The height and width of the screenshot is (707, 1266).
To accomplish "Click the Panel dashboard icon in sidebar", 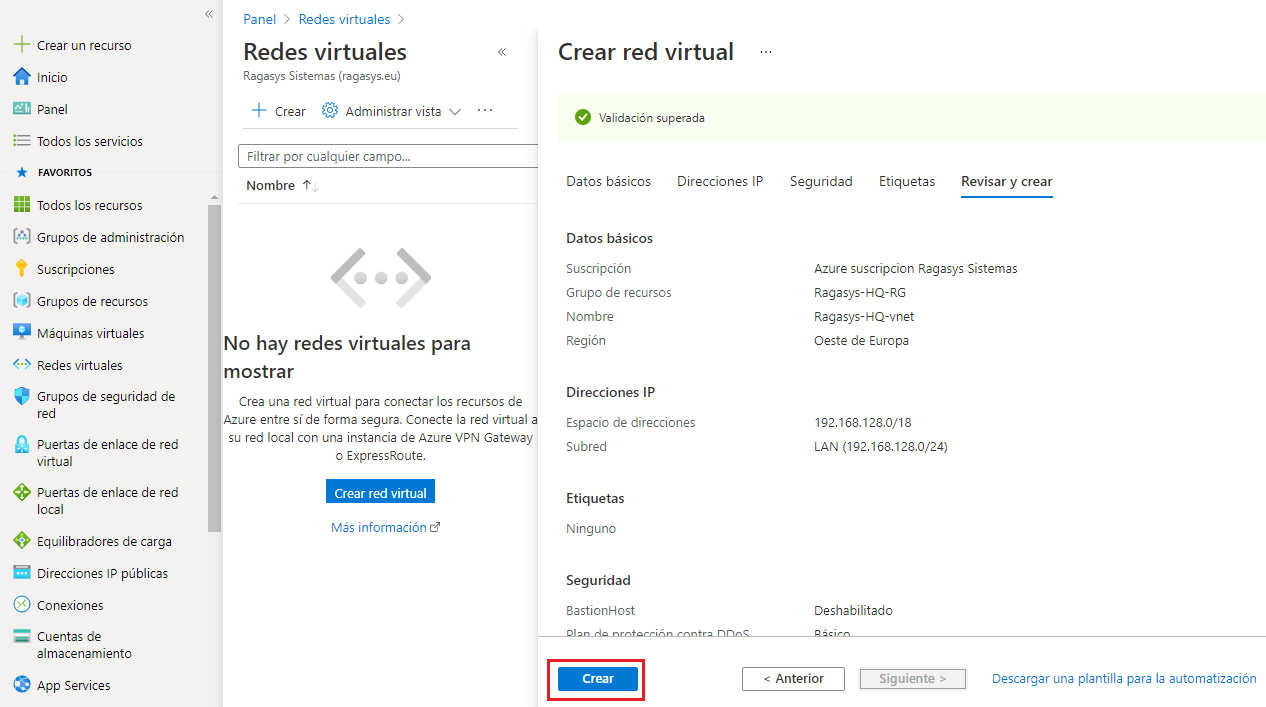I will click(x=21, y=109).
